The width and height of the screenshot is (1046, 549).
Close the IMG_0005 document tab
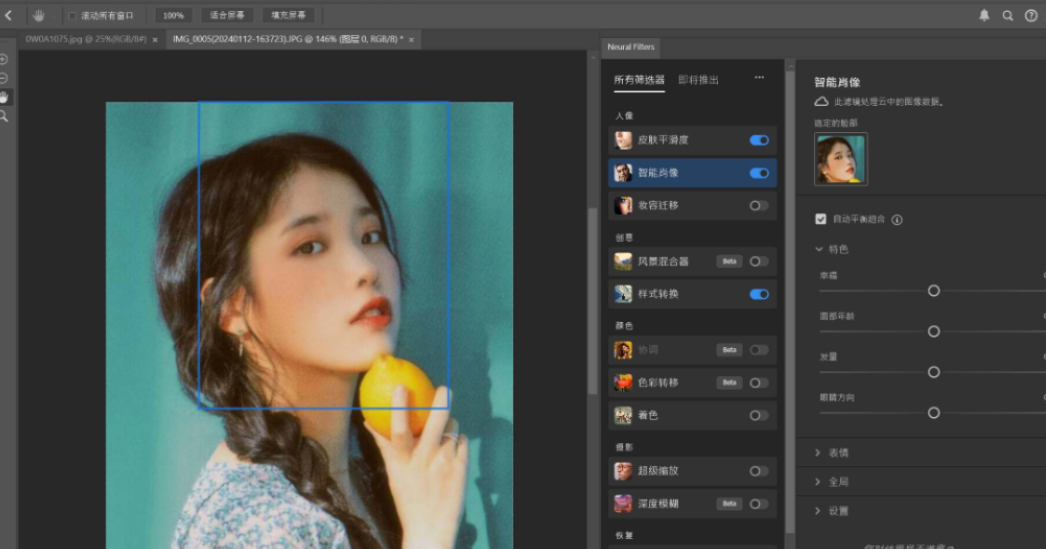[x=412, y=40]
